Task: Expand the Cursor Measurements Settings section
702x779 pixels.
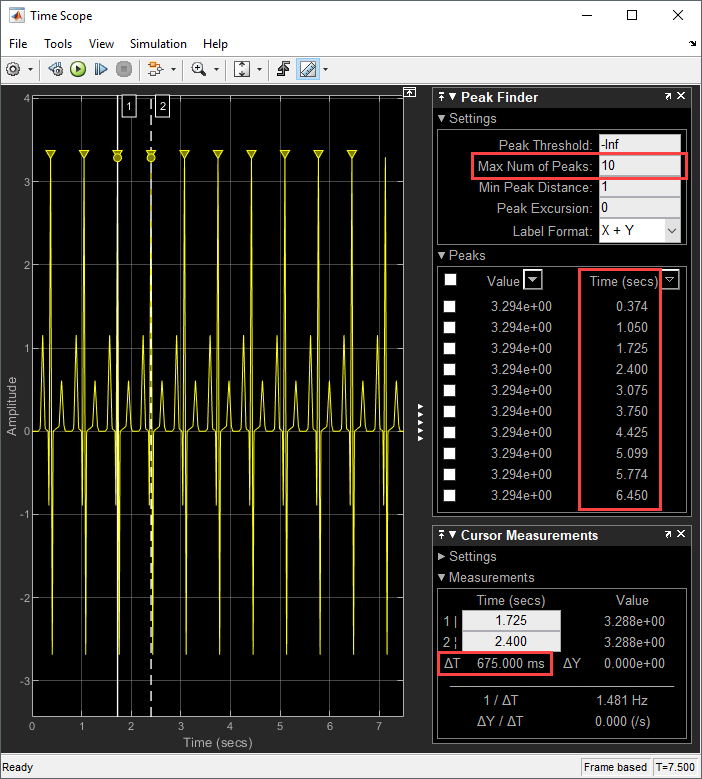Action: [x=472, y=556]
